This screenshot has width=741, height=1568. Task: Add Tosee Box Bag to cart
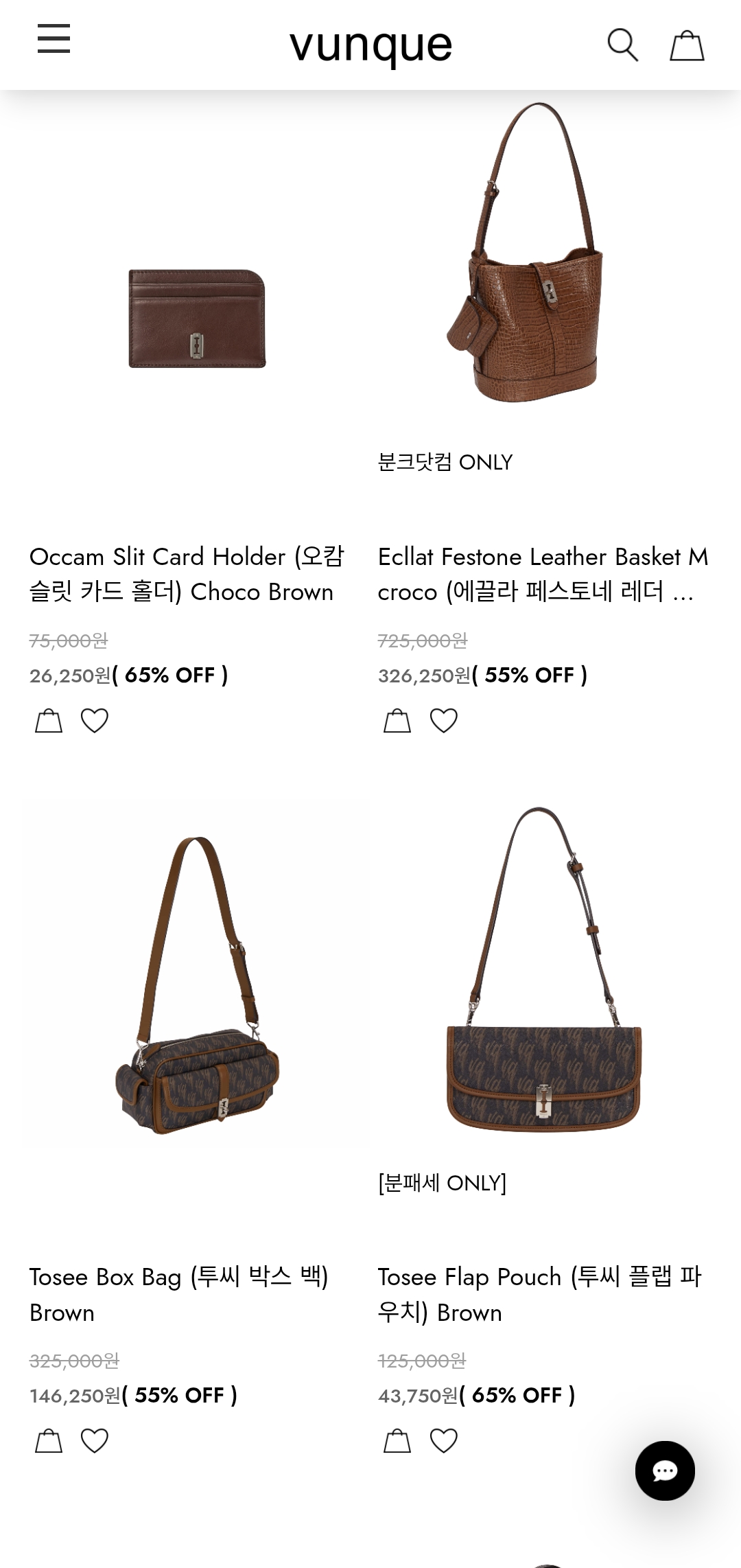pyautogui.click(x=49, y=1440)
